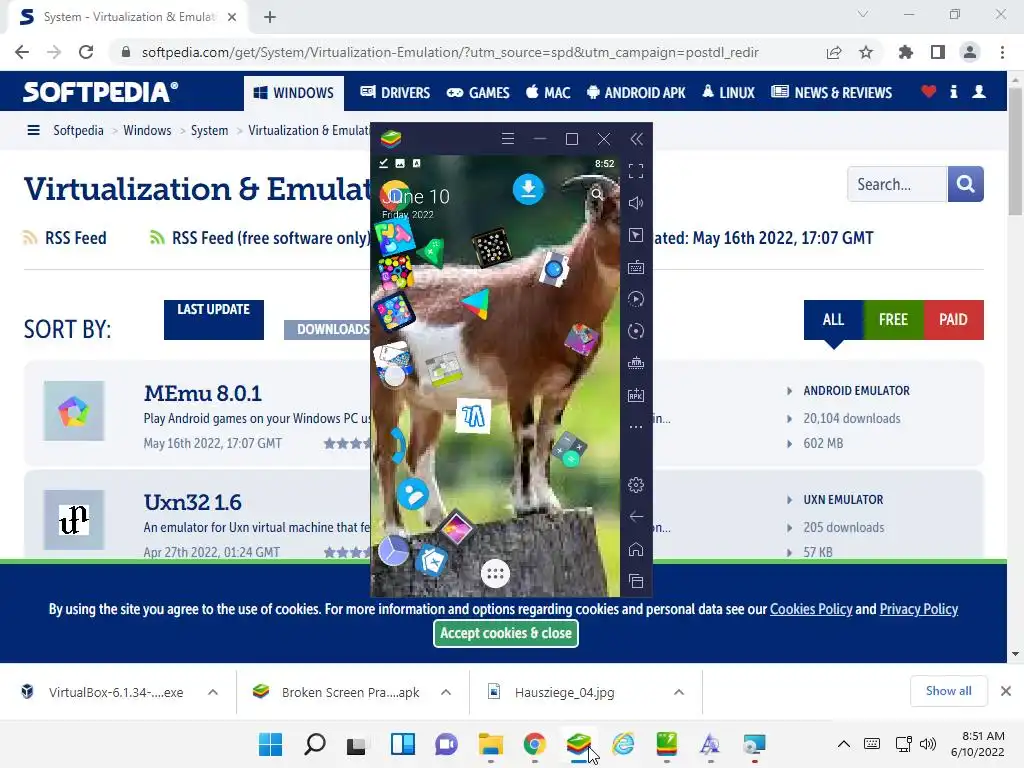Open the BlueStacks hamburger menu

tap(508, 138)
